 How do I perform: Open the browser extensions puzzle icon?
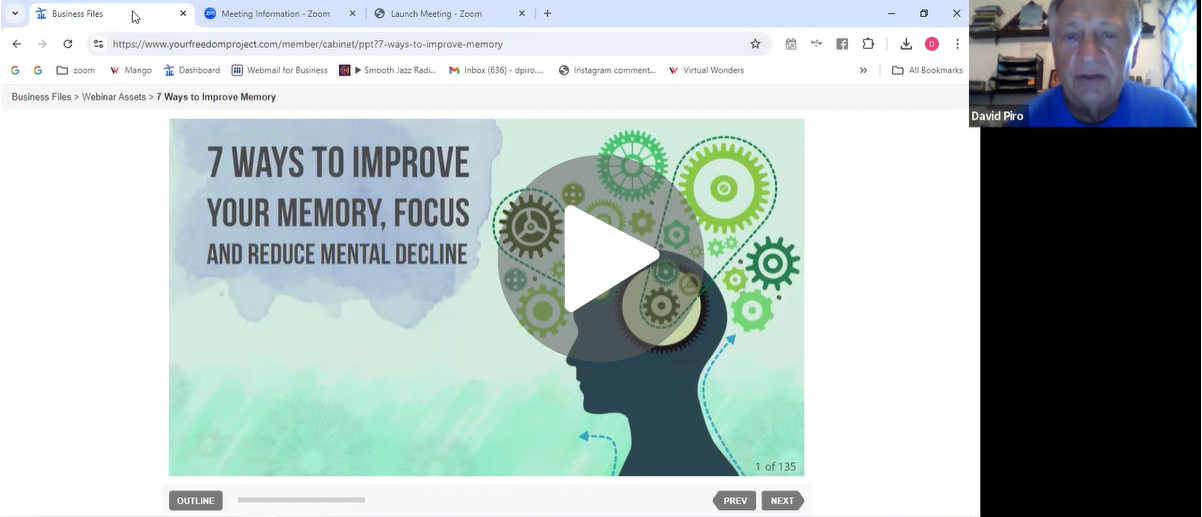pos(868,44)
